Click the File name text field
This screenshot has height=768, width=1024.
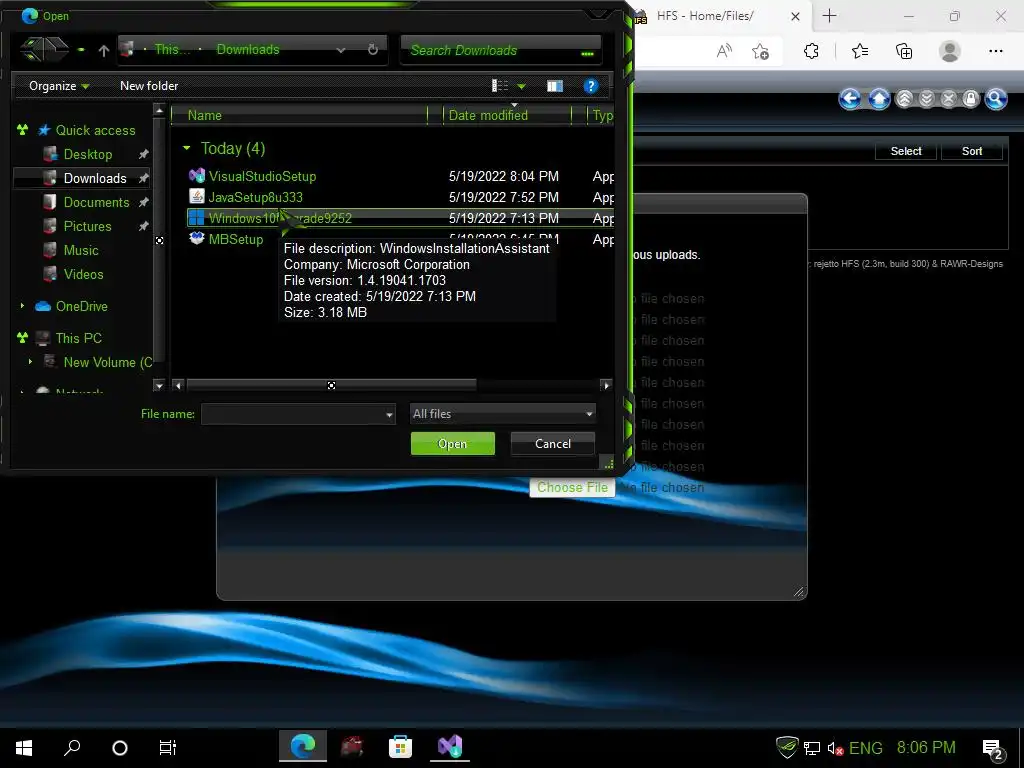coord(293,414)
